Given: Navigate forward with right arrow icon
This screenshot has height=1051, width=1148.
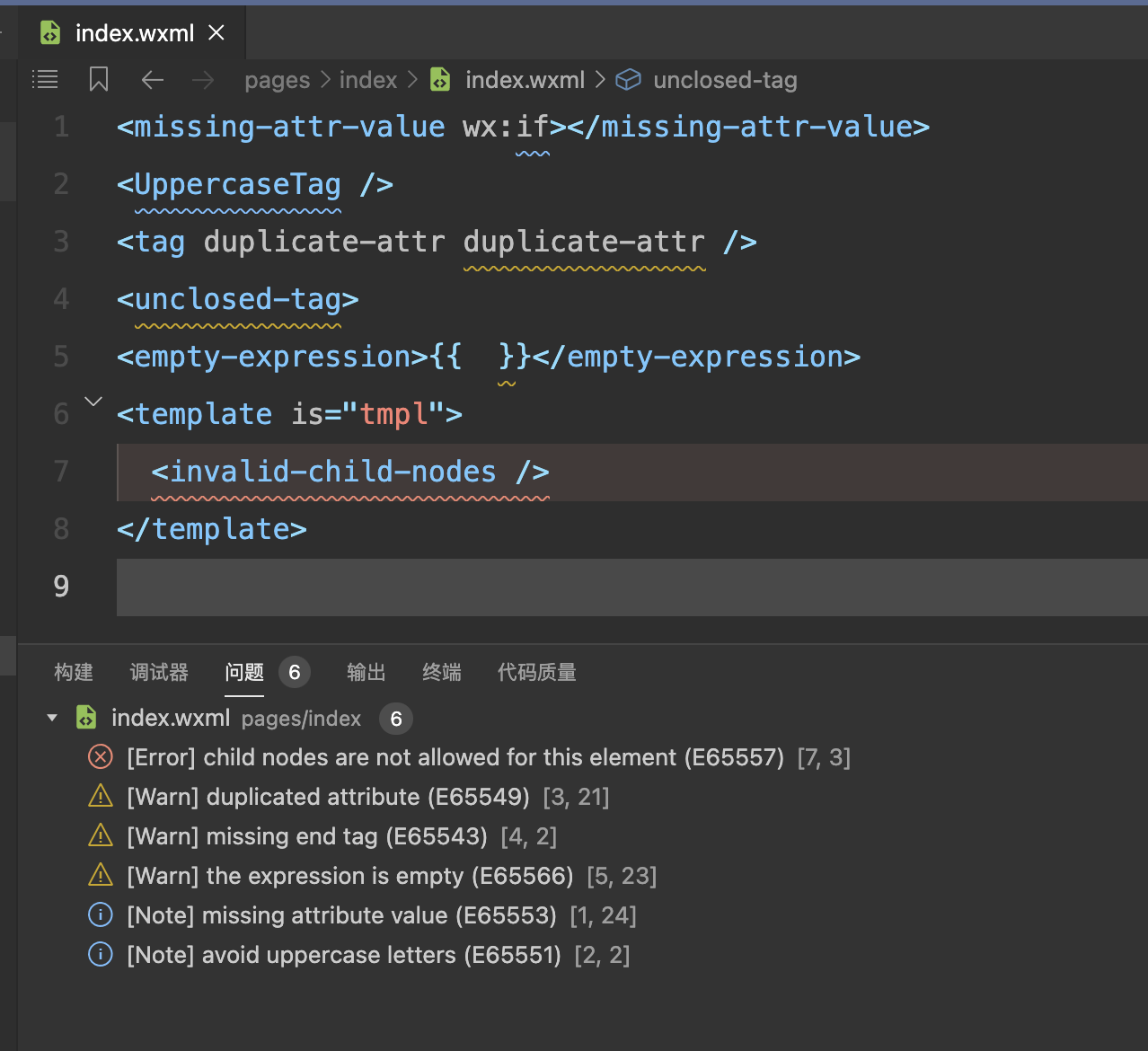Looking at the screenshot, I should click(x=203, y=80).
